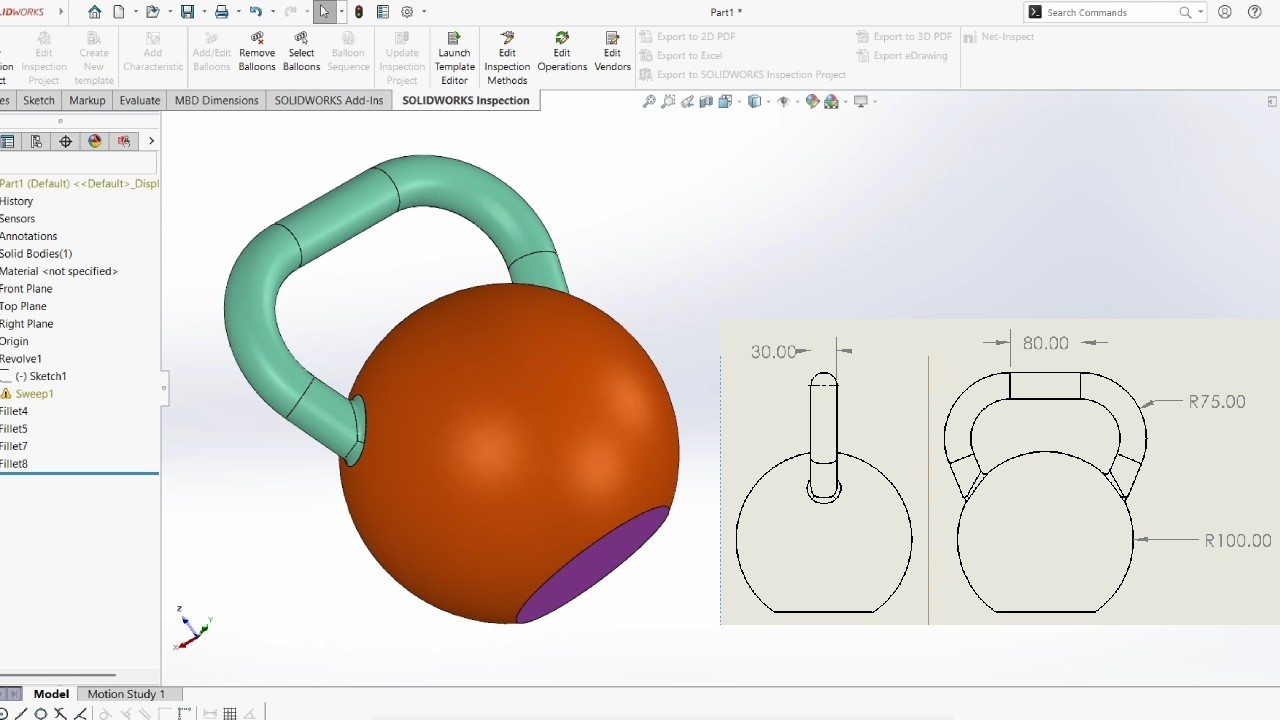This screenshot has height=720, width=1280.
Task: Open the DisplayManager color sphere tab
Action: 95,141
